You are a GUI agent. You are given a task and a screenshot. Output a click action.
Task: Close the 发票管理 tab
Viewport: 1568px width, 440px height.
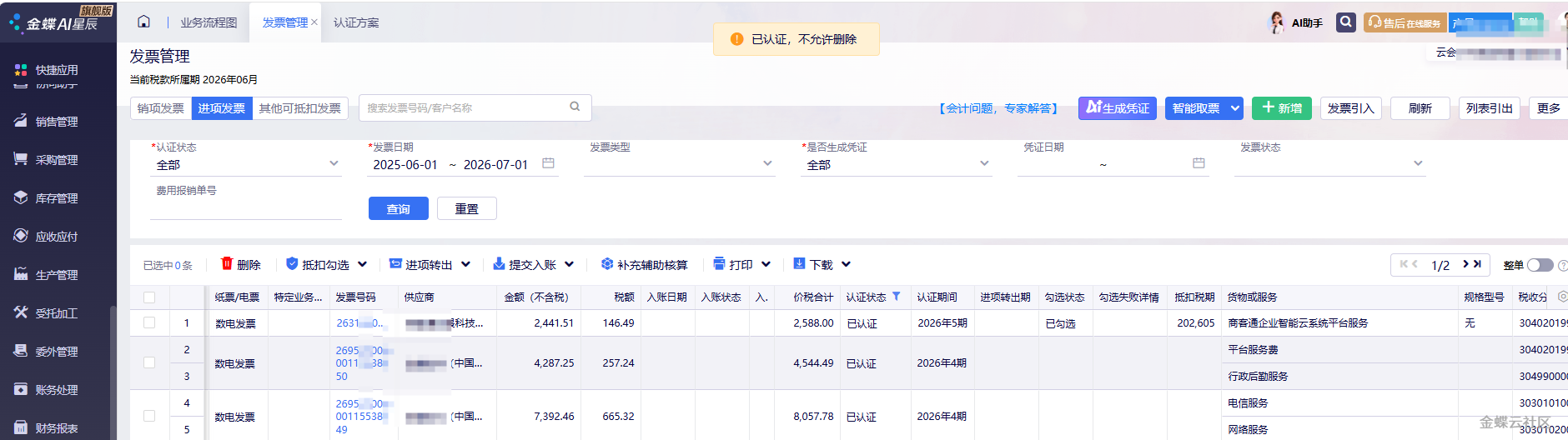314,22
